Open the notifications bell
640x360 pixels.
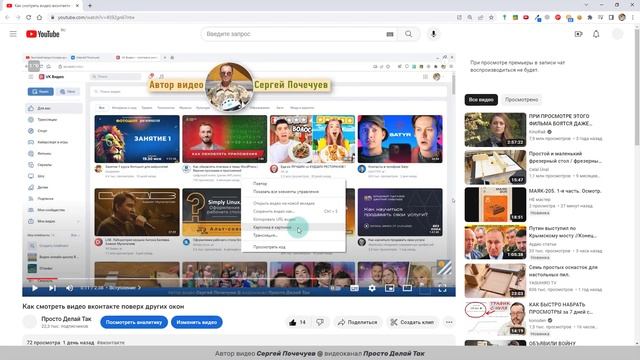click(596, 34)
